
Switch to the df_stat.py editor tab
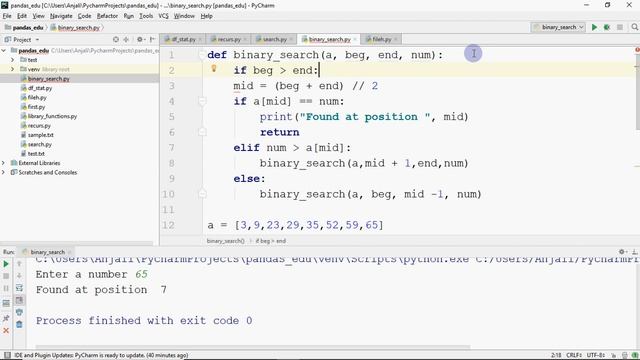[183, 39]
